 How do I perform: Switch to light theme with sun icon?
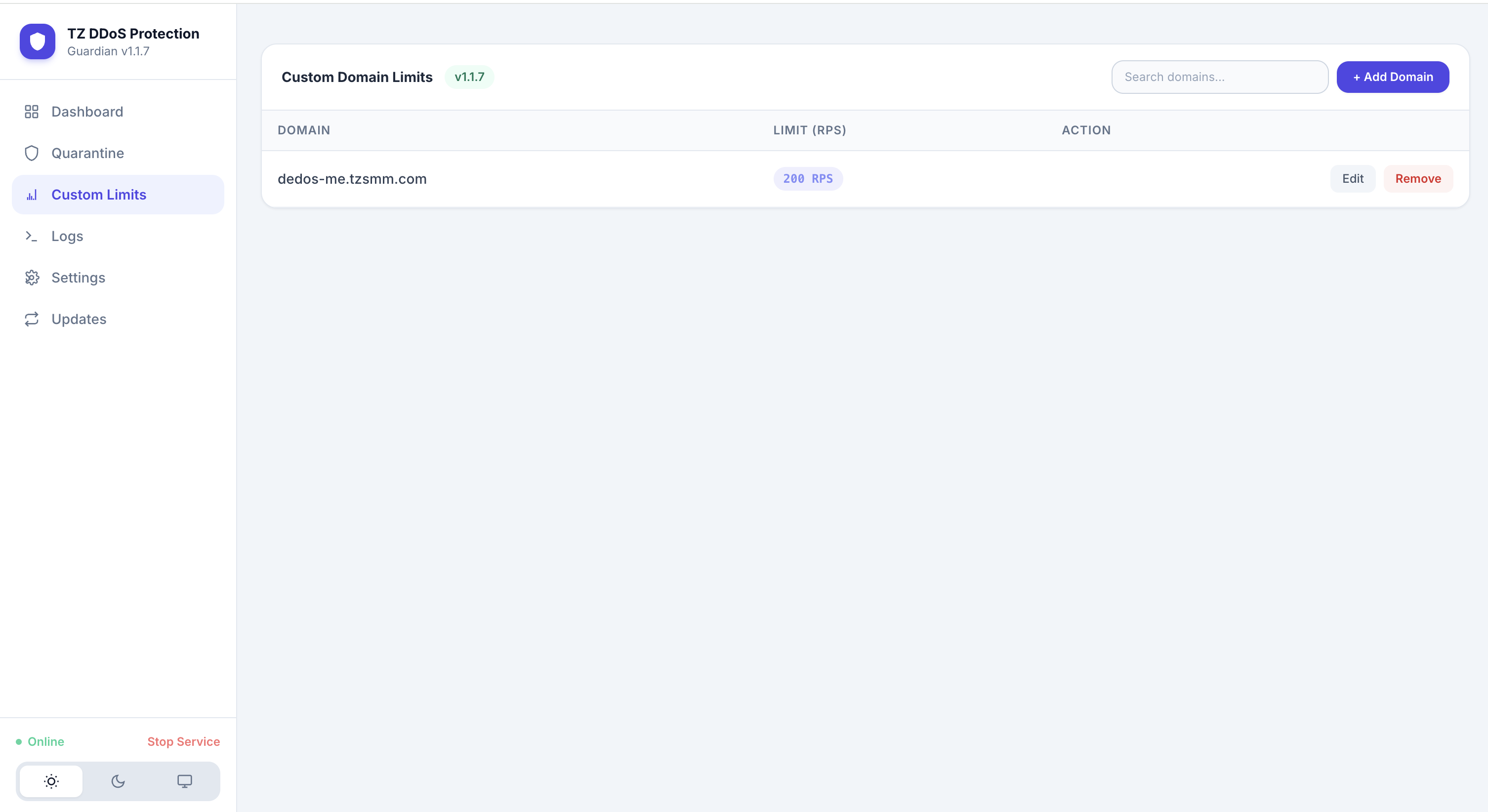[x=51, y=781]
